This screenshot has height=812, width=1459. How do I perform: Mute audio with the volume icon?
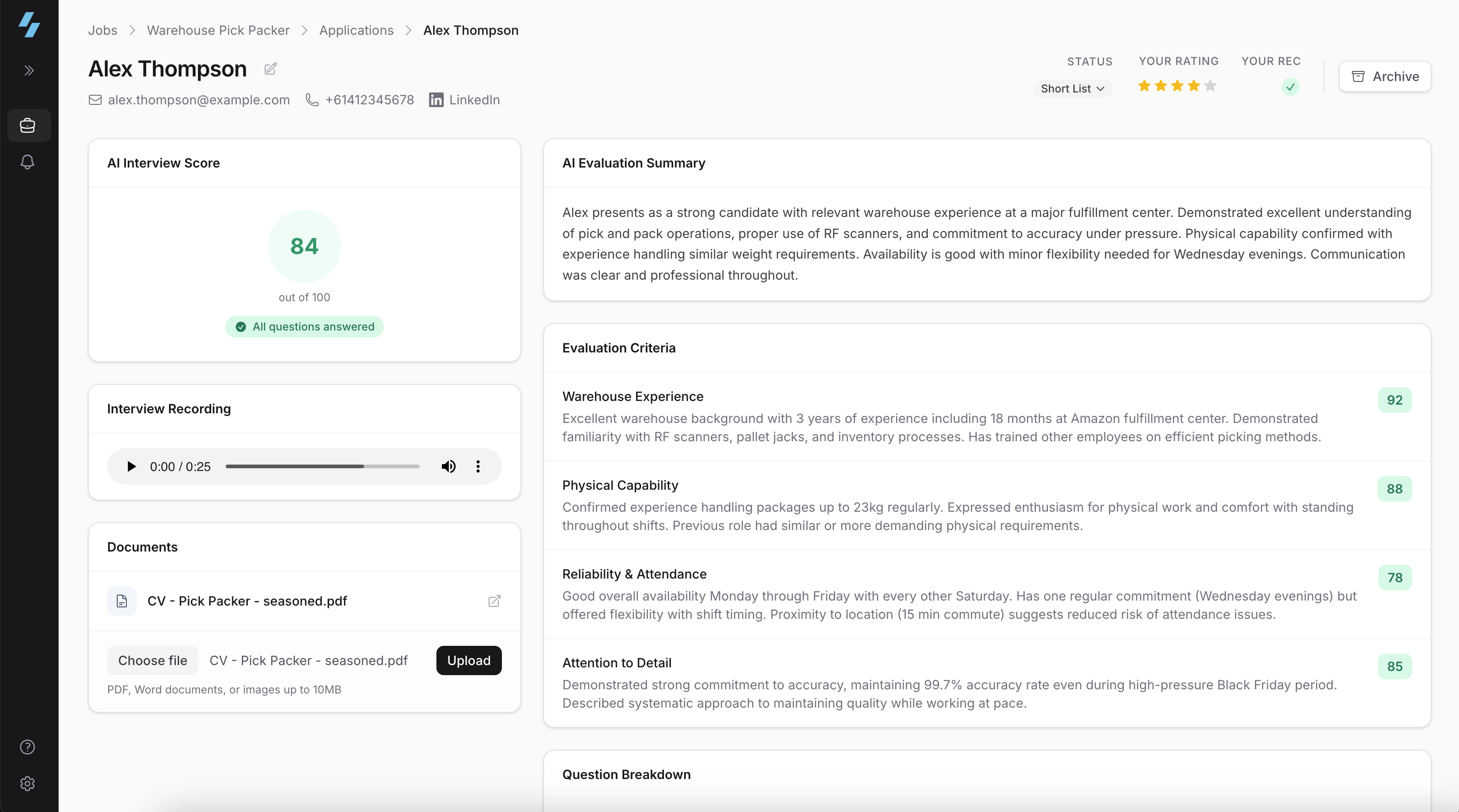[448, 466]
